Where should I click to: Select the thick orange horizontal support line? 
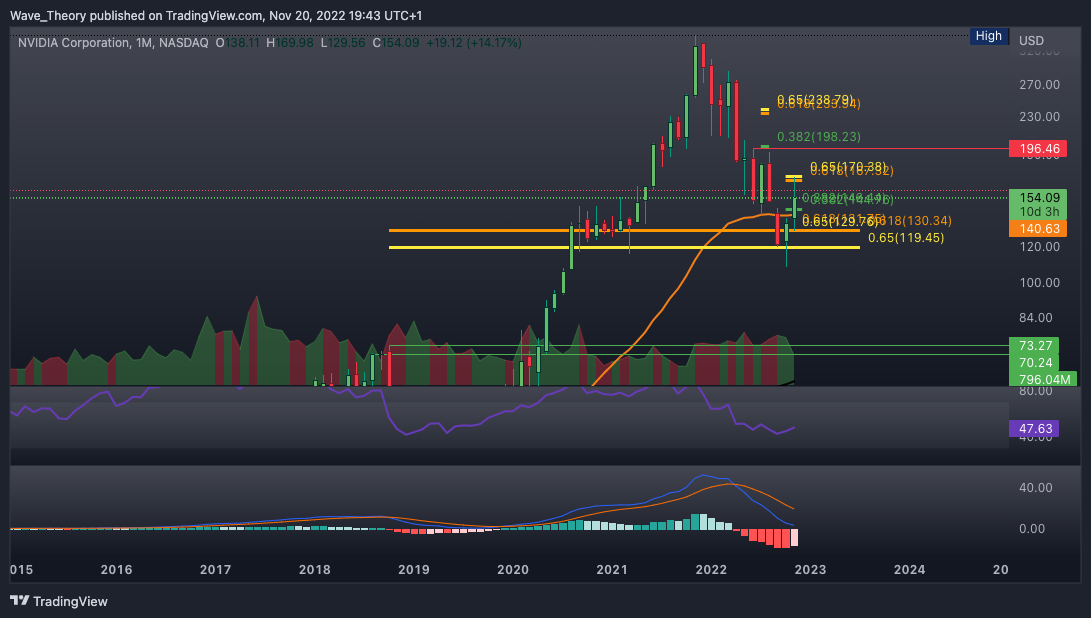pyautogui.click(x=624, y=230)
